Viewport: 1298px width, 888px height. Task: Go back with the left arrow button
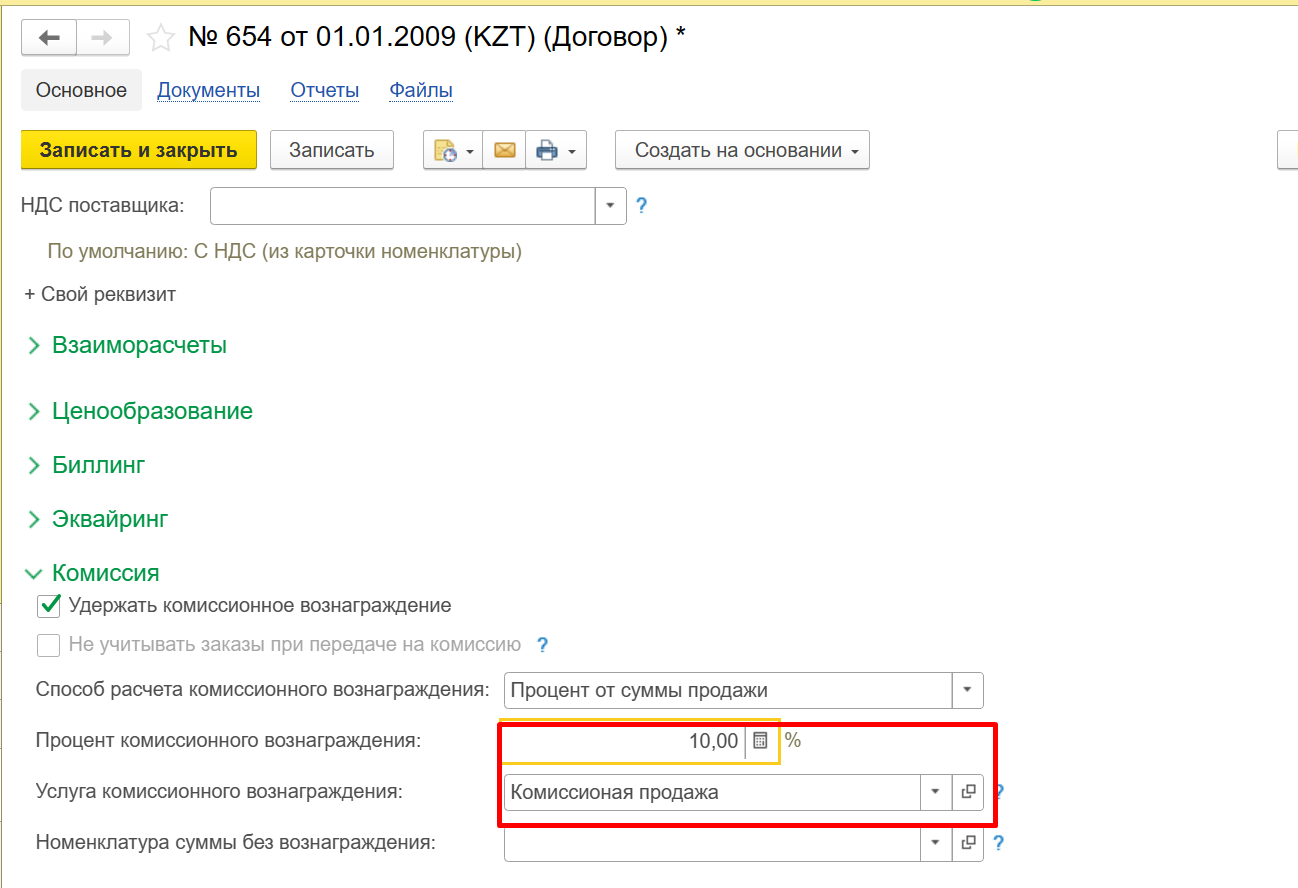(x=49, y=38)
